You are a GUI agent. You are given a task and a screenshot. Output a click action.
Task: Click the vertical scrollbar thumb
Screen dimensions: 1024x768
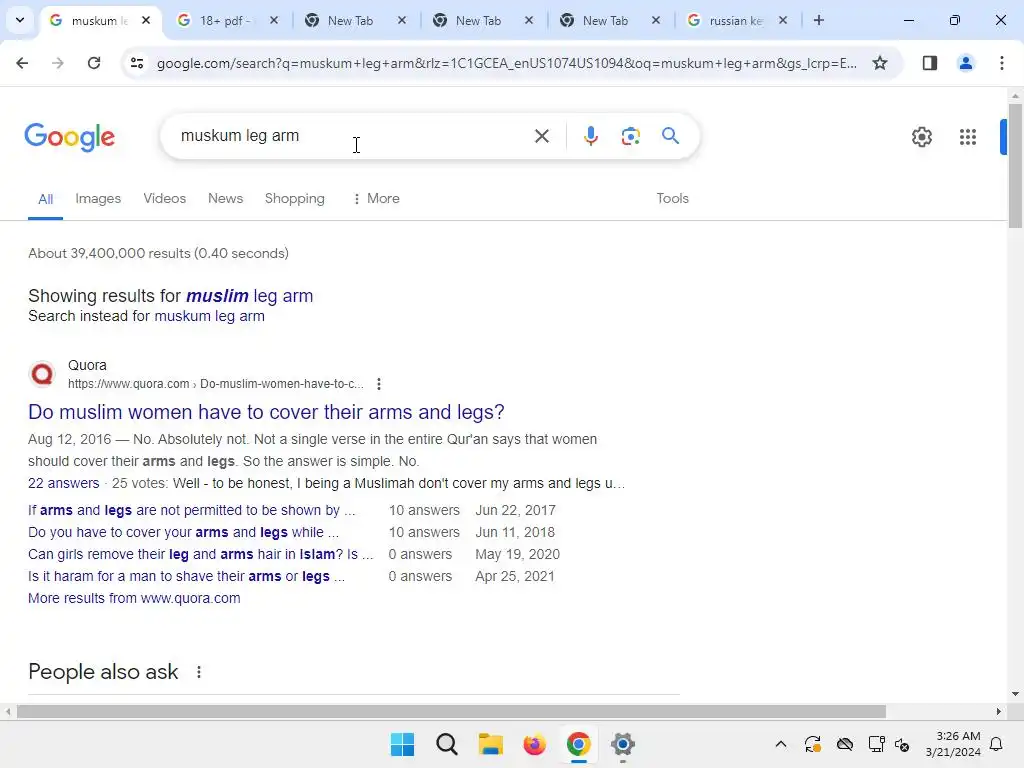tap(1015, 165)
